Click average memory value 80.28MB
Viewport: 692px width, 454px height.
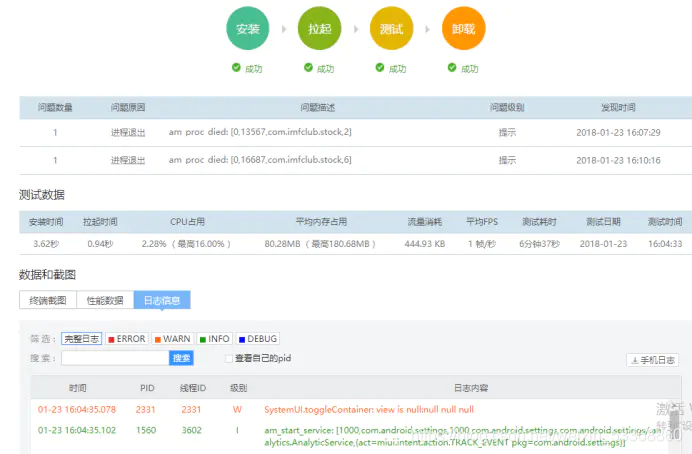(x=282, y=244)
